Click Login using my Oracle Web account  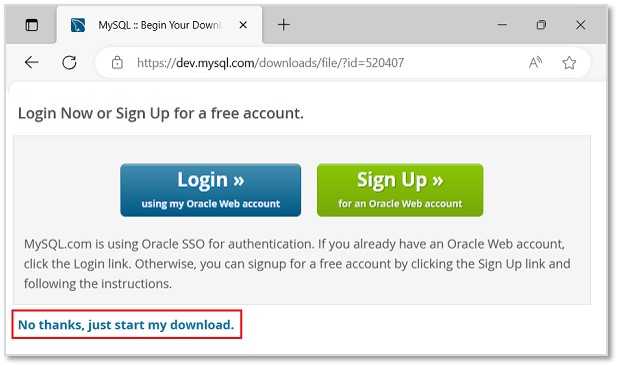click(x=210, y=190)
